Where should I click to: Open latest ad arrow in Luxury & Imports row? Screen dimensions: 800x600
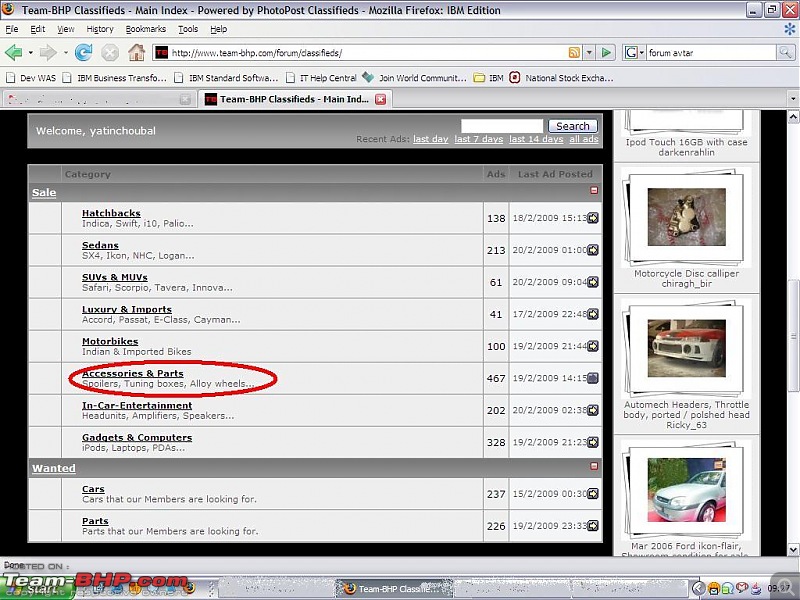592,314
